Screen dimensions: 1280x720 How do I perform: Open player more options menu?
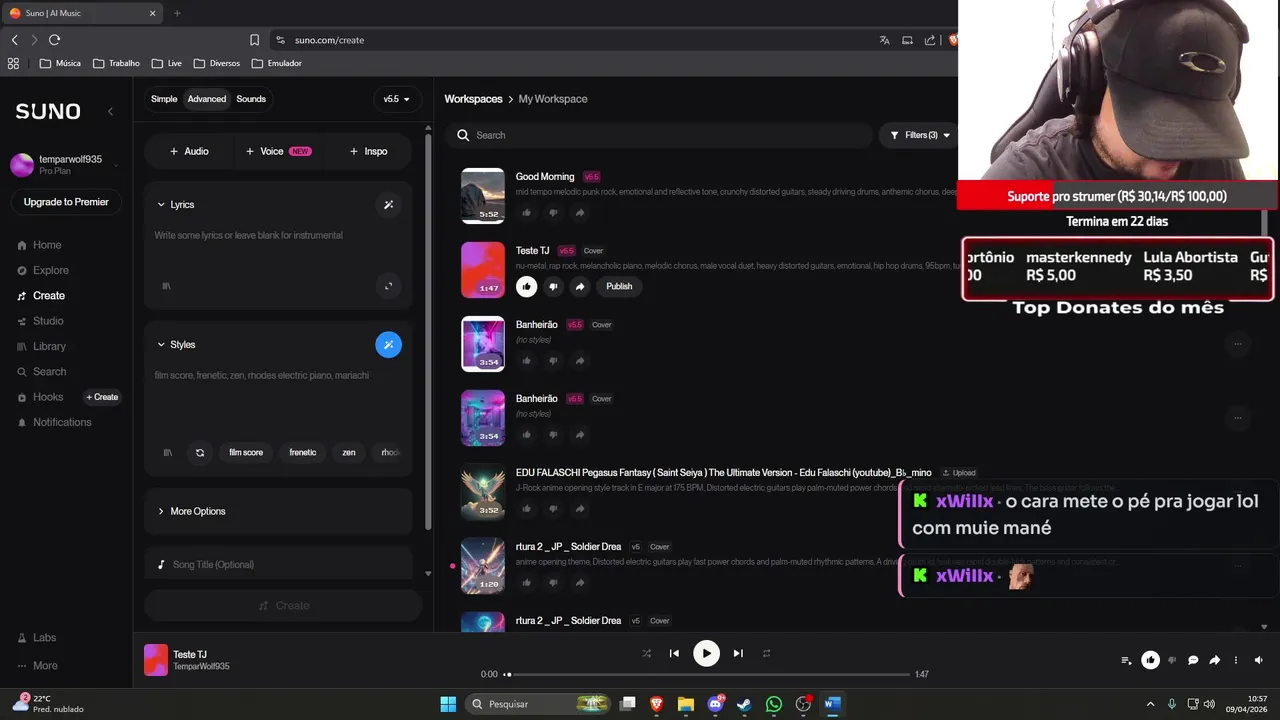(1236, 660)
